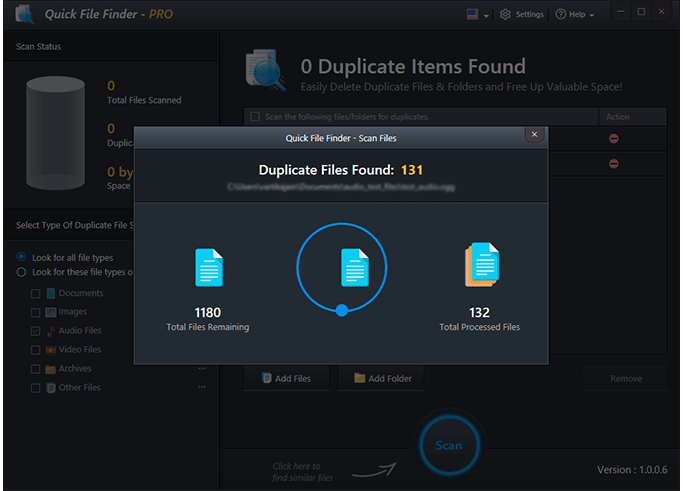
Task: Uncheck the Audio Files checkbox
Action: click(x=36, y=331)
